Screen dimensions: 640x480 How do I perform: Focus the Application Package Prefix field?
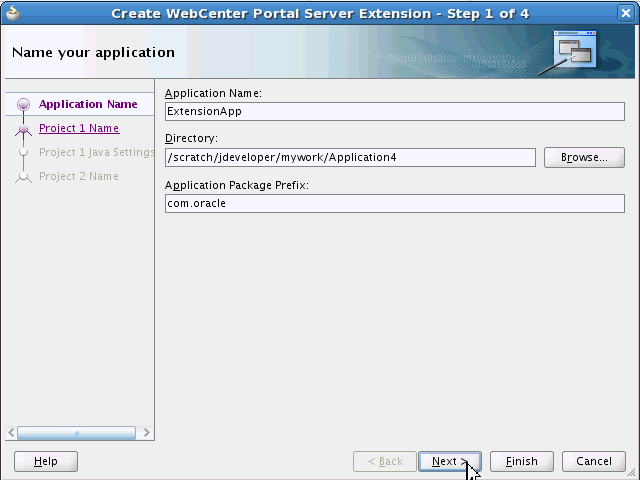(x=395, y=203)
